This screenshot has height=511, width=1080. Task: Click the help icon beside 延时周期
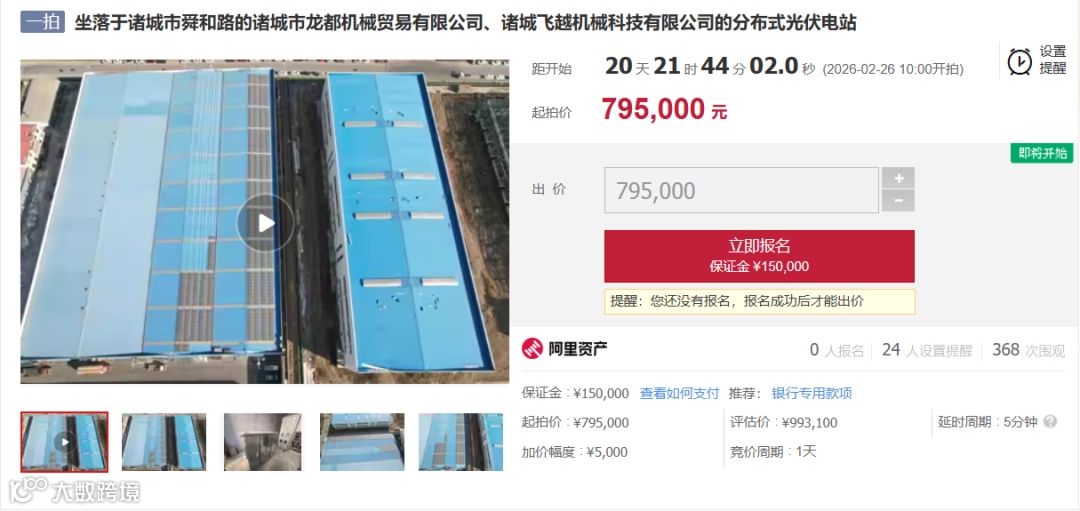(x=1050, y=421)
